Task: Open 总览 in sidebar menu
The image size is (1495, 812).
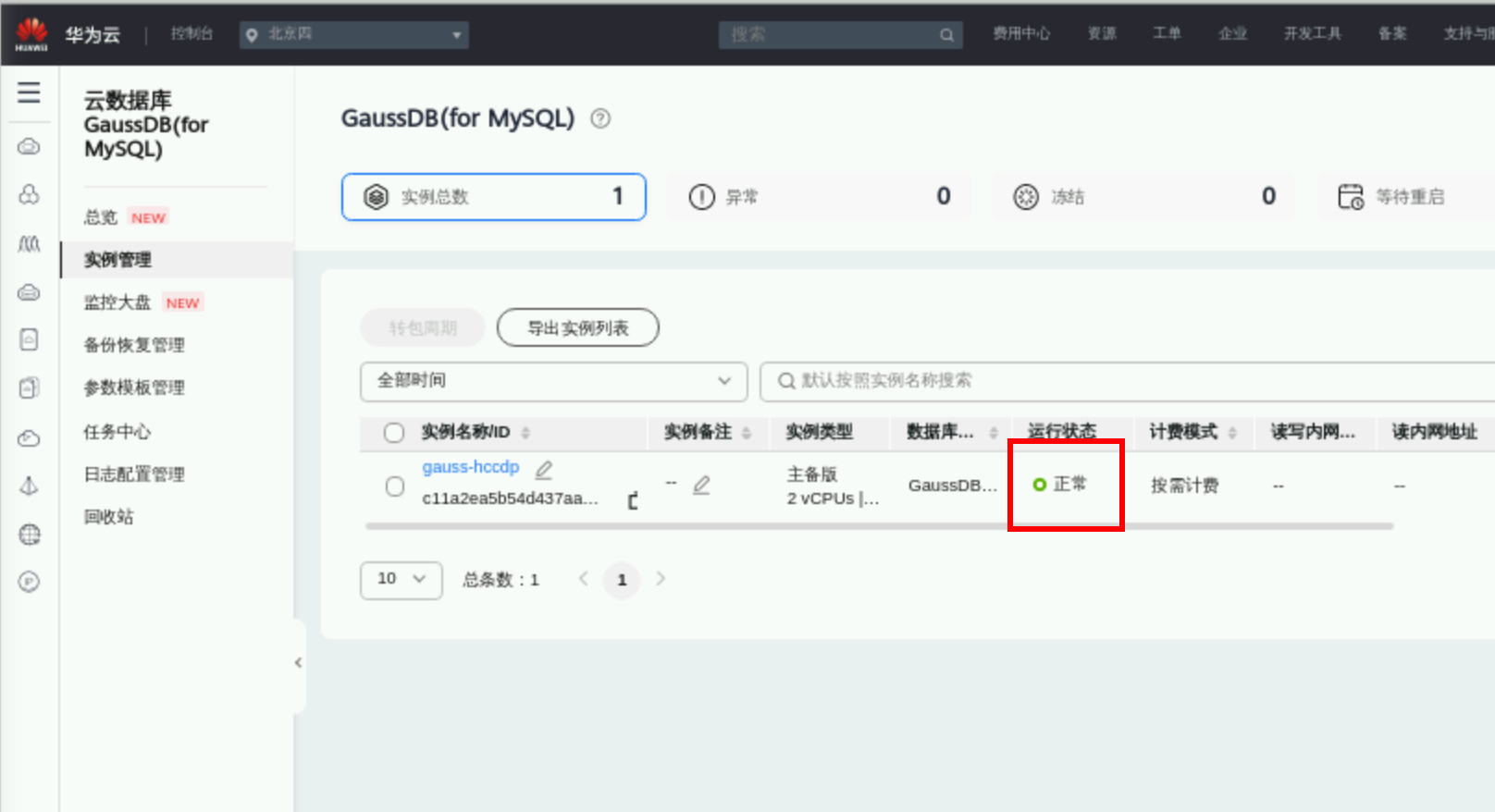Action: (101, 217)
